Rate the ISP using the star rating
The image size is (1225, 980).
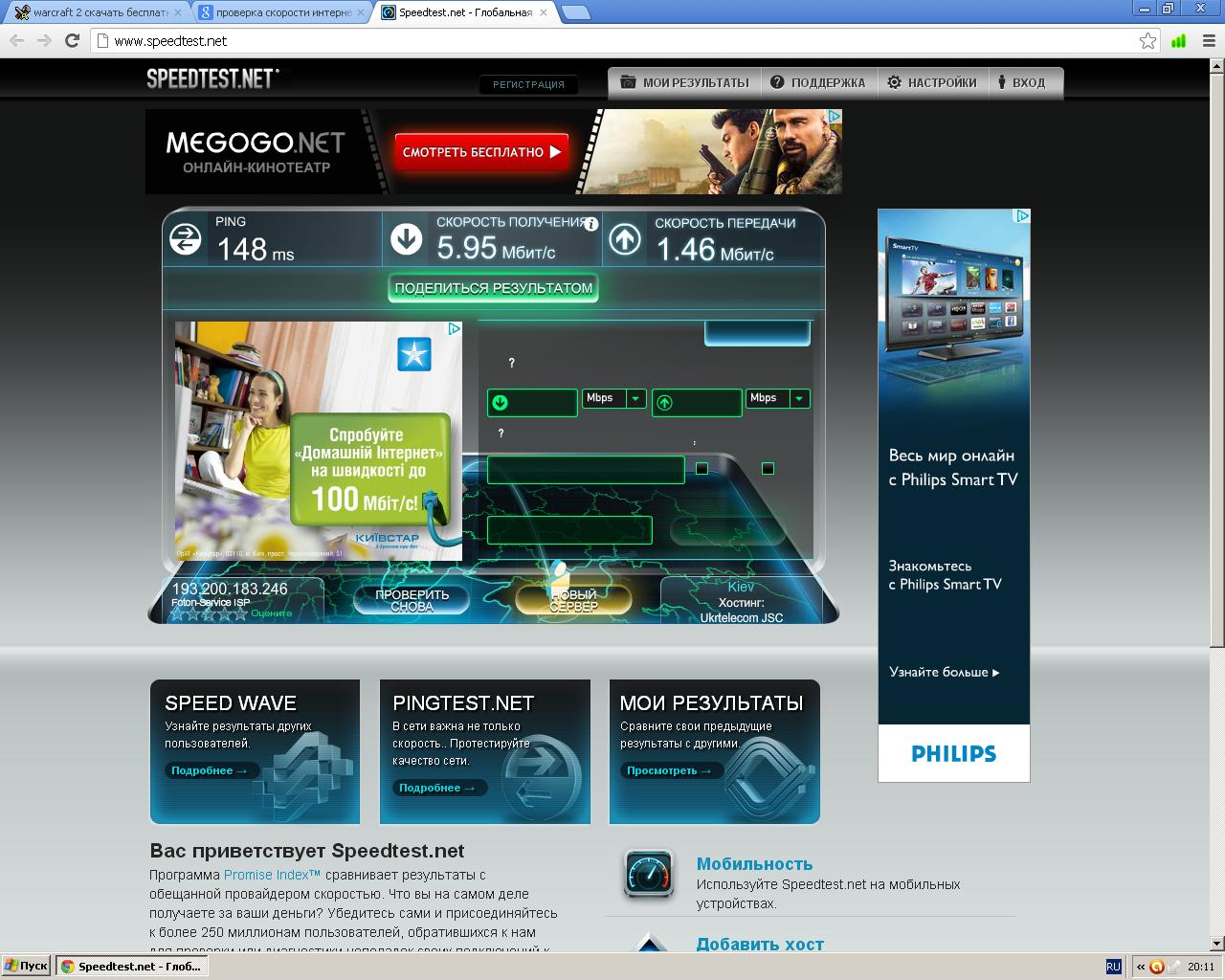click(x=209, y=613)
